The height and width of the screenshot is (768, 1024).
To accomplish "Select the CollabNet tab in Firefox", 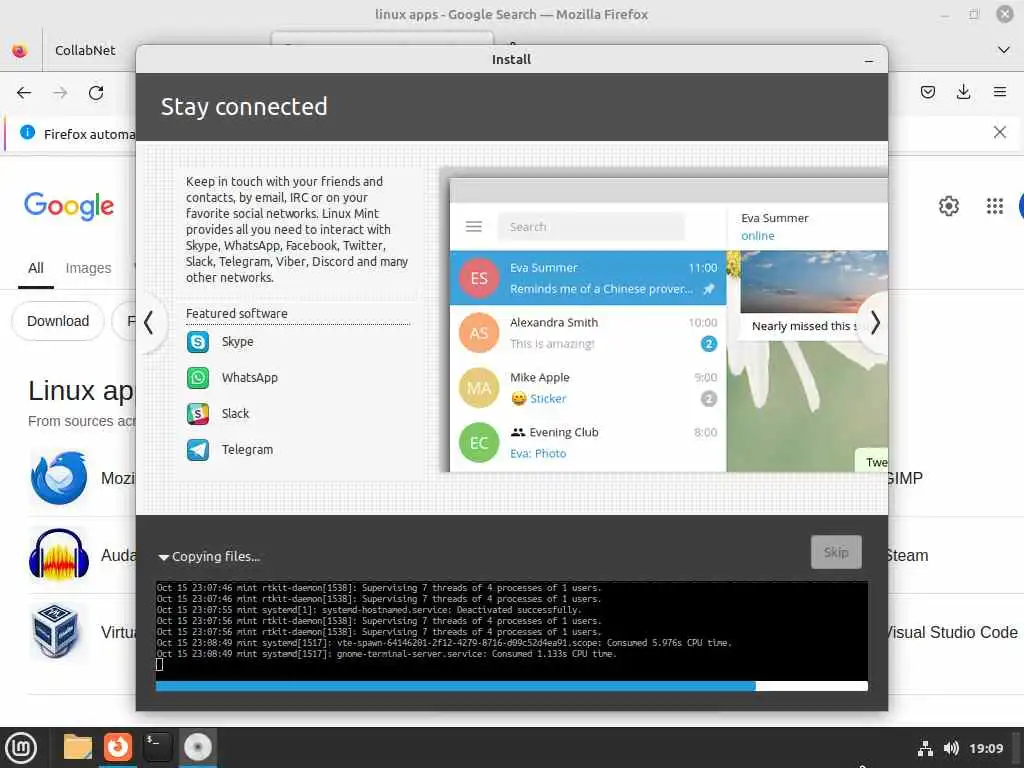I will pos(85,50).
